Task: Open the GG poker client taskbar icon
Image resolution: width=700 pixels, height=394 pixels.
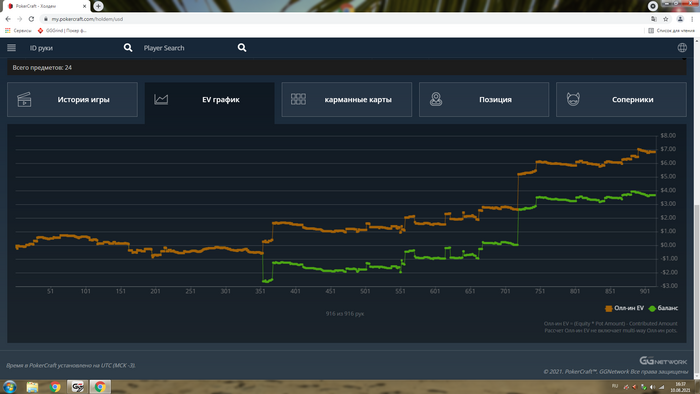Action: [x=77, y=386]
